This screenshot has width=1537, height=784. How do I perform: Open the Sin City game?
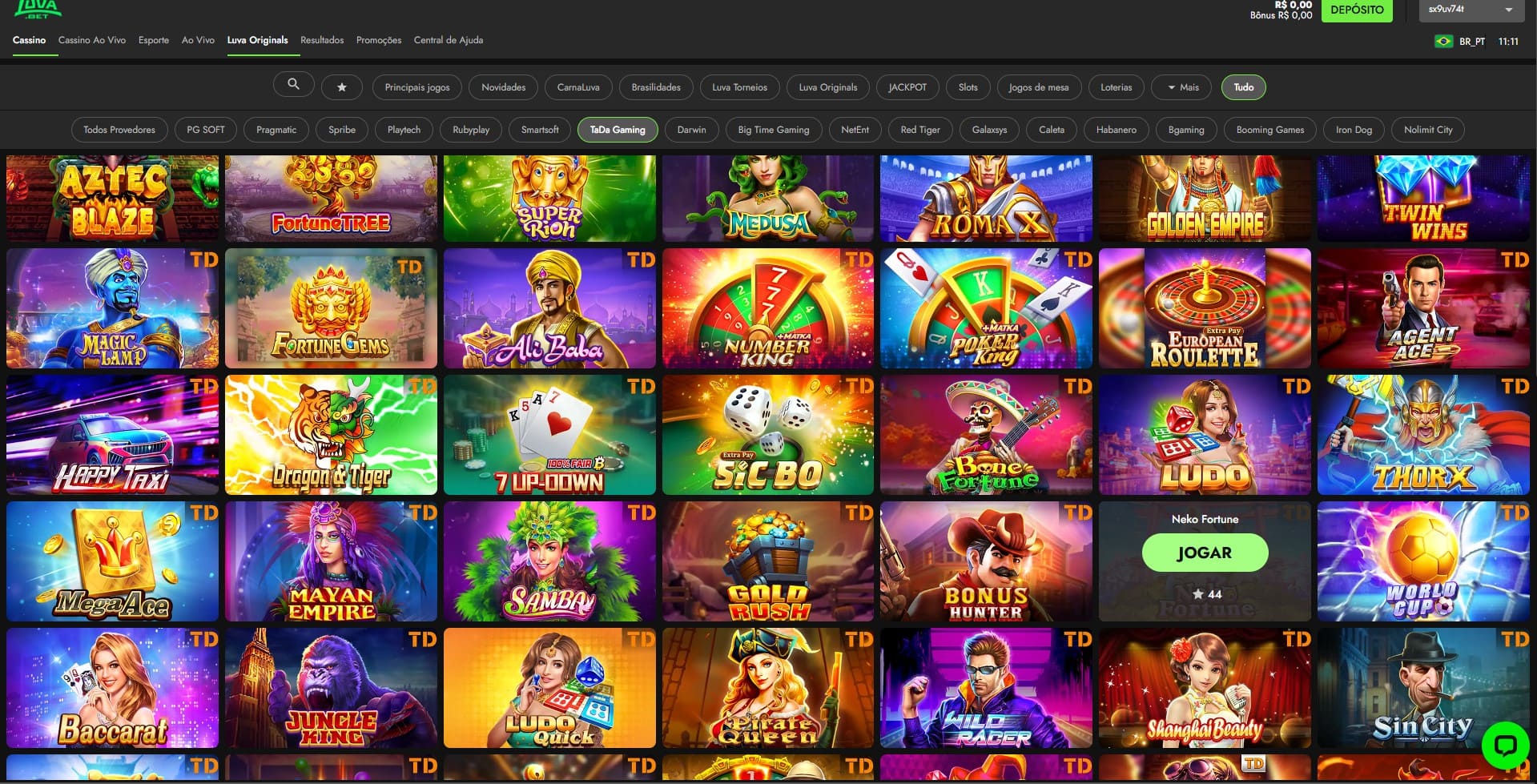(1423, 688)
